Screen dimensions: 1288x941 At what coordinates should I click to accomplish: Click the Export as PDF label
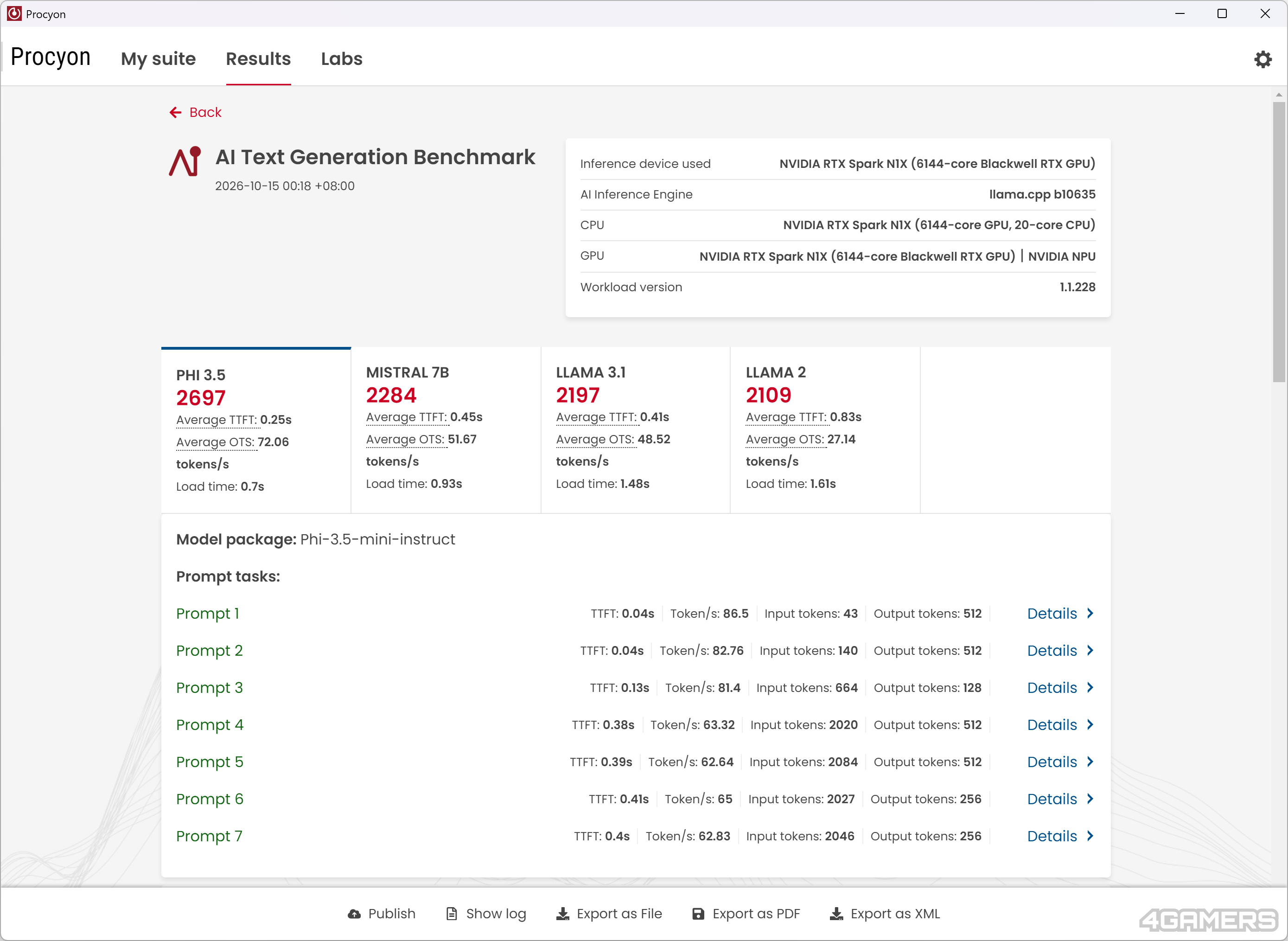point(756,914)
